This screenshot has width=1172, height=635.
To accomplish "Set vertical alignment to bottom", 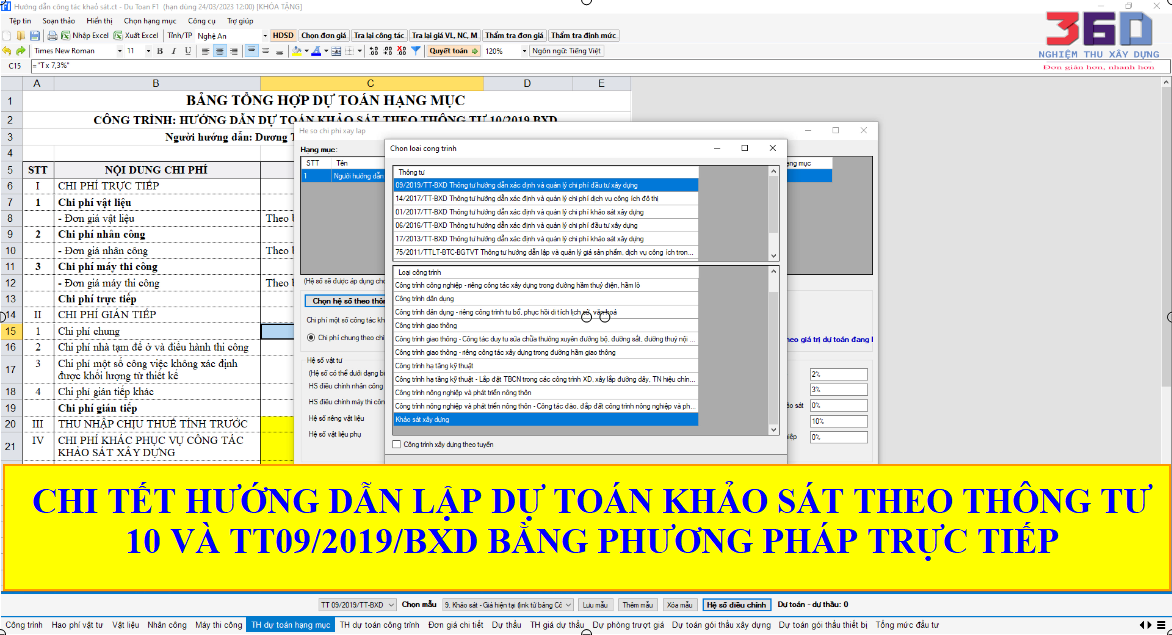I will [x=280, y=51].
